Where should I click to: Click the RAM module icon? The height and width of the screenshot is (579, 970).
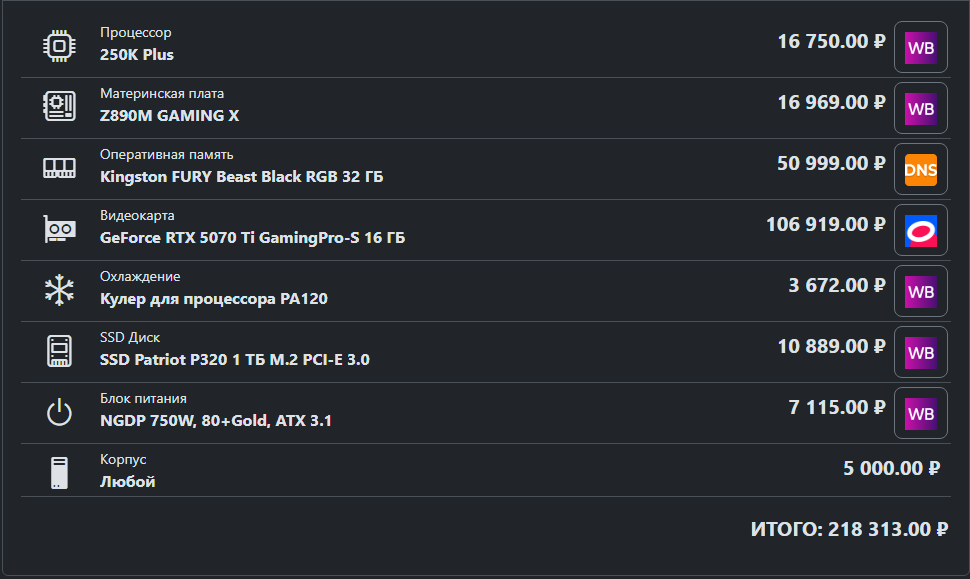tap(59, 168)
